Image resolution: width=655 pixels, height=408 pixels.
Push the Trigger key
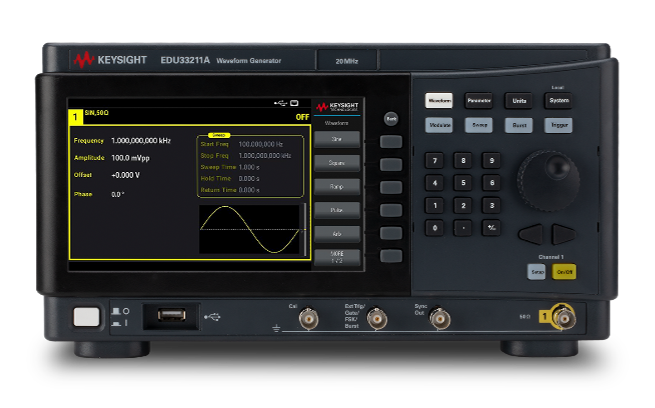(559, 125)
